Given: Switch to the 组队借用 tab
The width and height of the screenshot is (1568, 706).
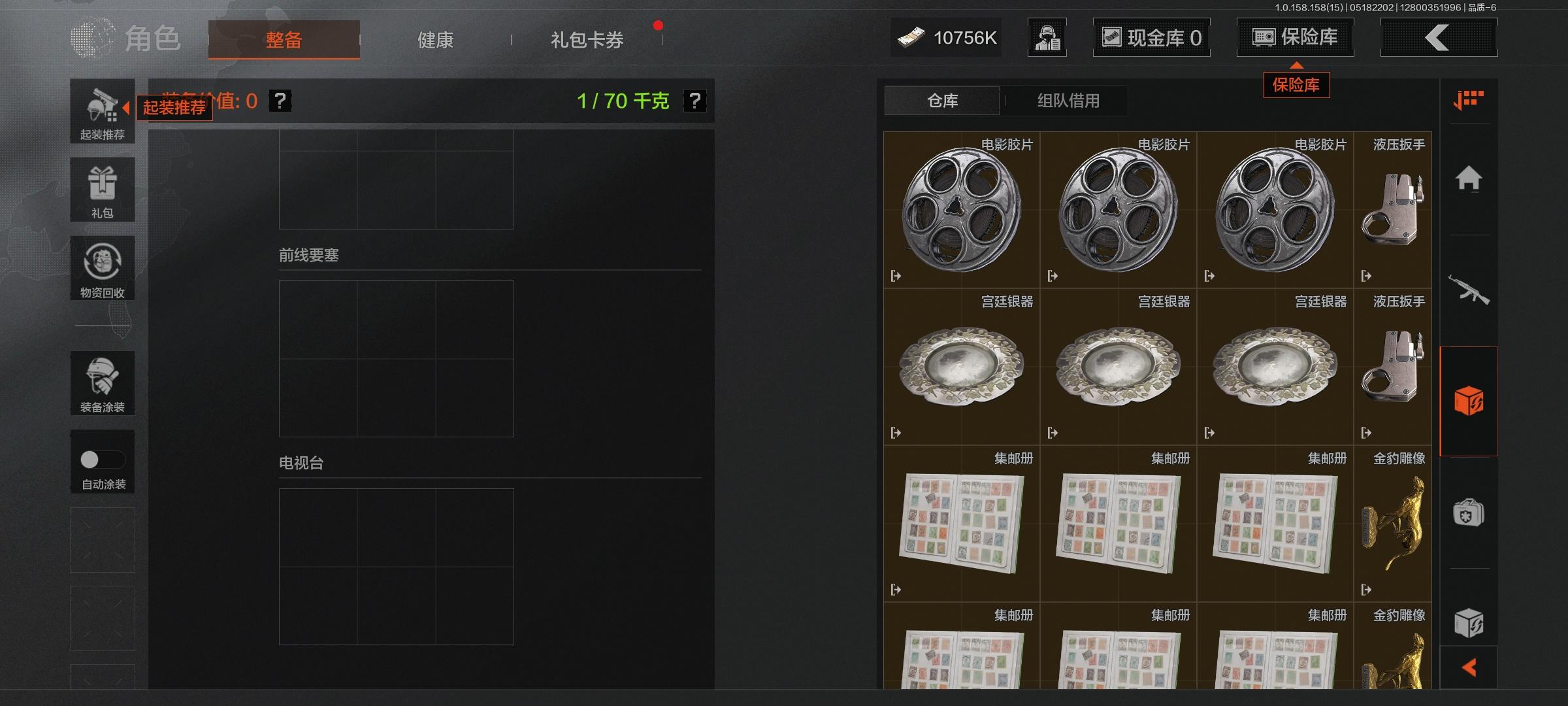Looking at the screenshot, I should click(1068, 101).
